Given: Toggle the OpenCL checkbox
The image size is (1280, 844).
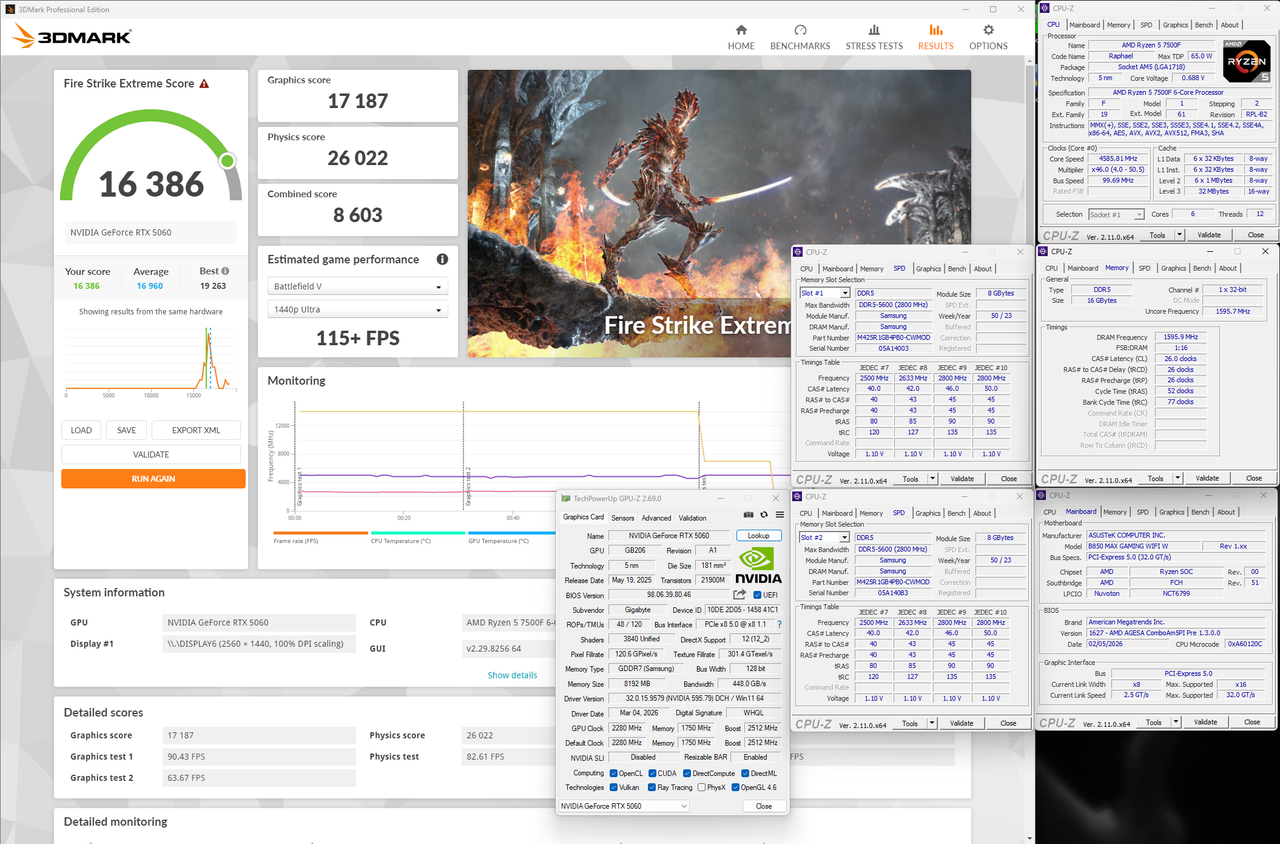Looking at the screenshot, I should (614, 773).
